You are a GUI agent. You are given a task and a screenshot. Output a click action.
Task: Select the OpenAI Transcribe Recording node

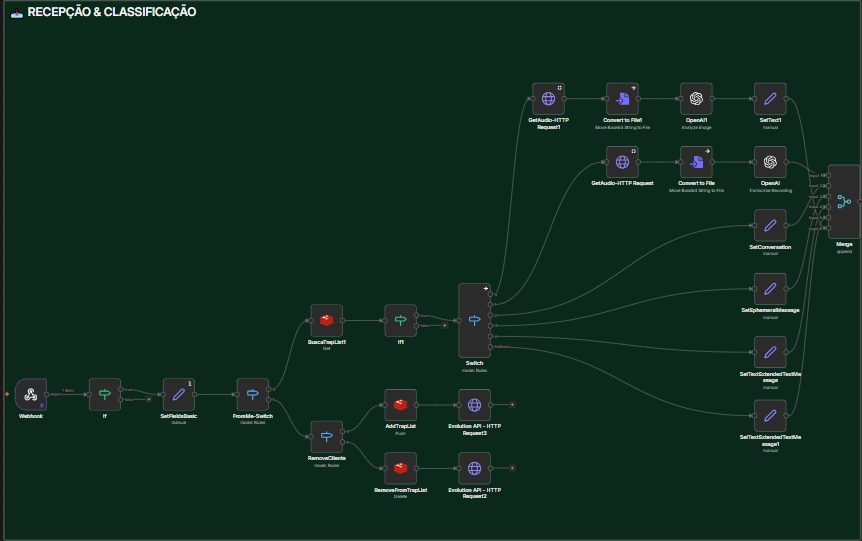tap(770, 162)
